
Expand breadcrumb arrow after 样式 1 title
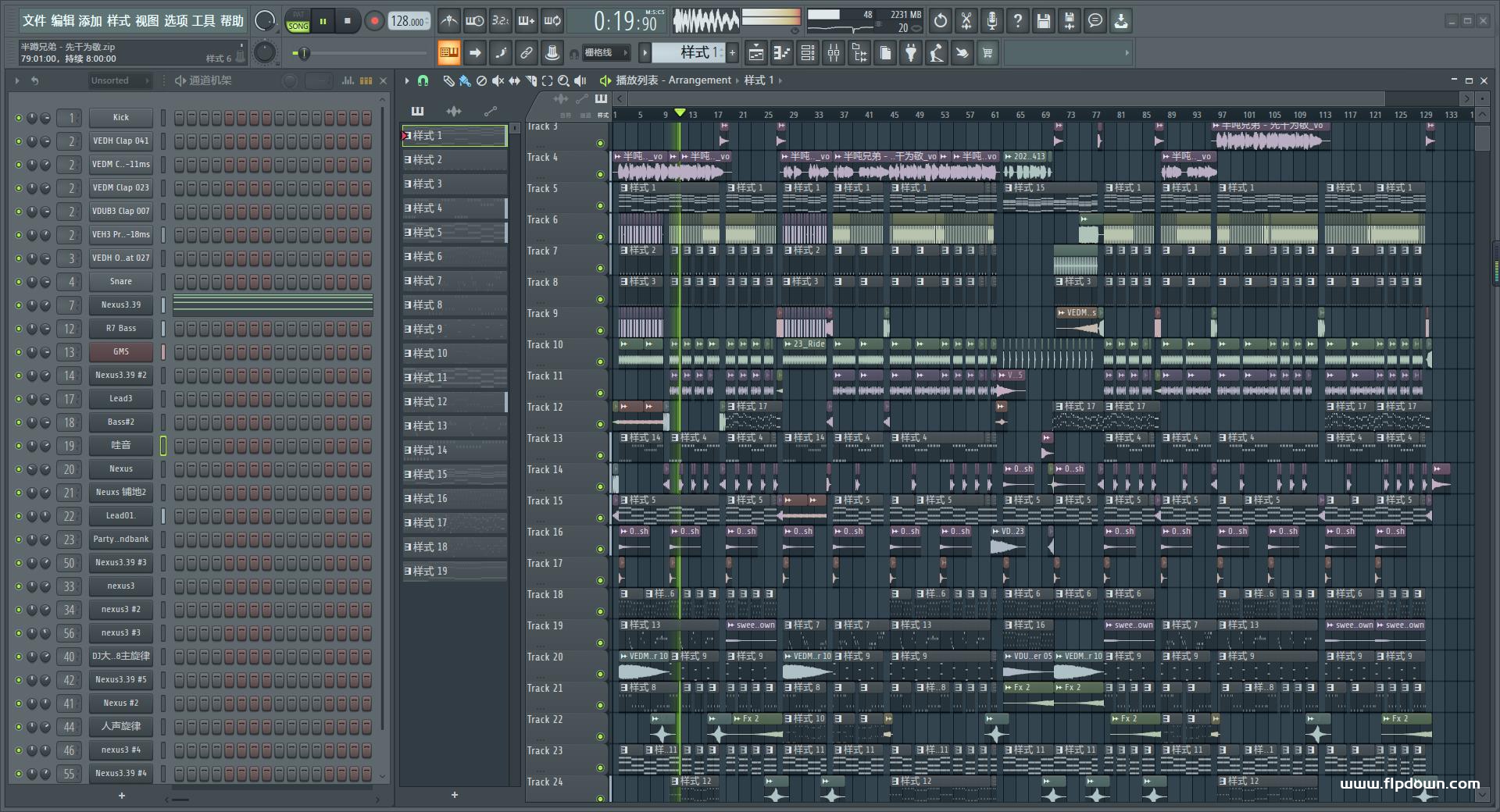(x=780, y=80)
